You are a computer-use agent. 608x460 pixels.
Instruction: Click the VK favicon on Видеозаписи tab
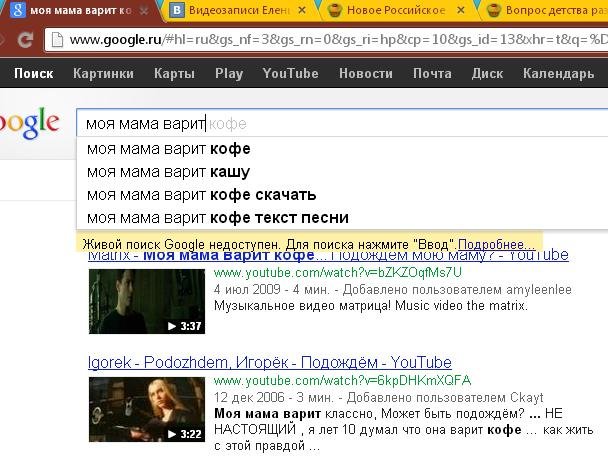(177, 10)
